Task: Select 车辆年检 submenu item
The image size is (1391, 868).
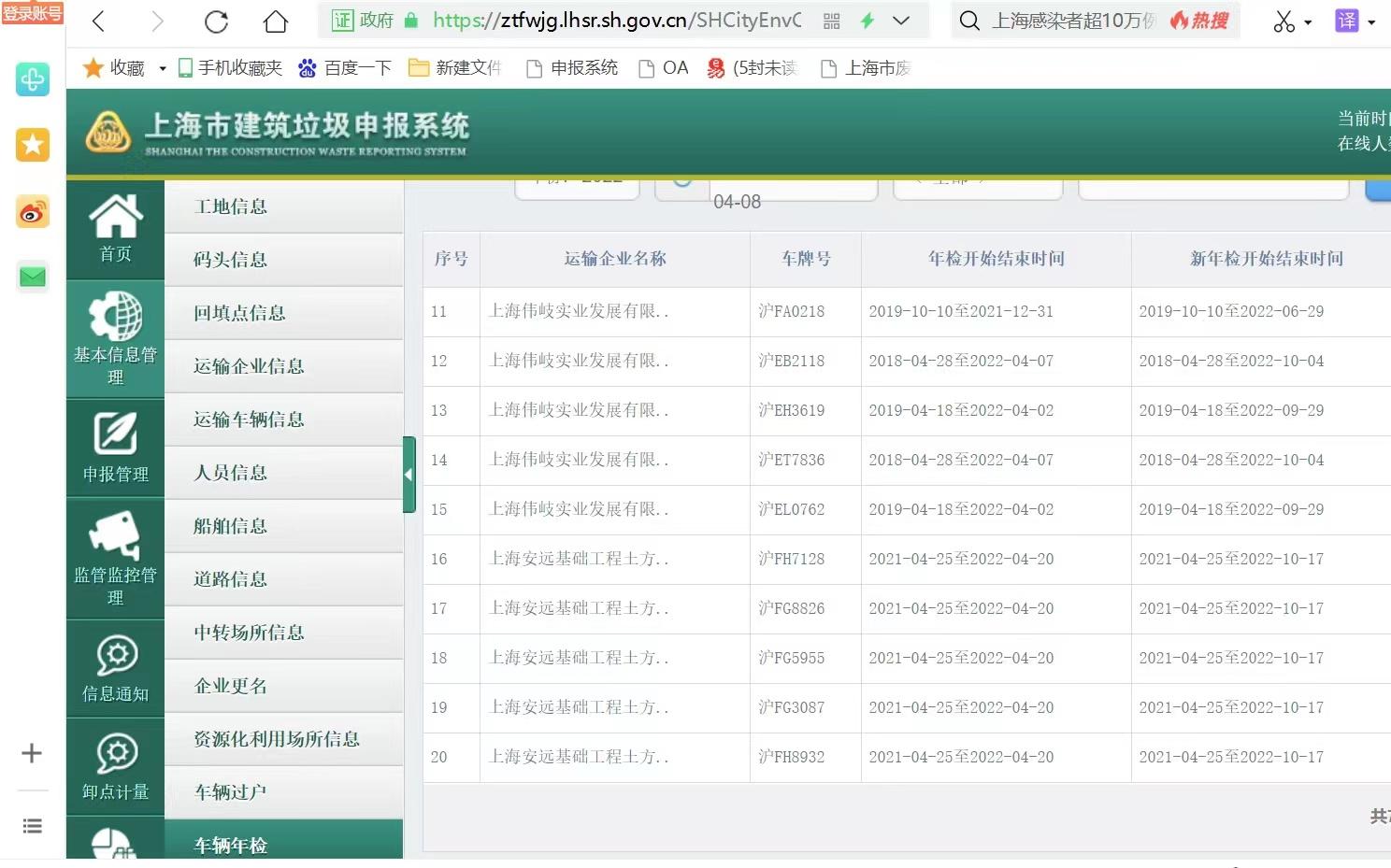Action: click(x=284, y=841)
